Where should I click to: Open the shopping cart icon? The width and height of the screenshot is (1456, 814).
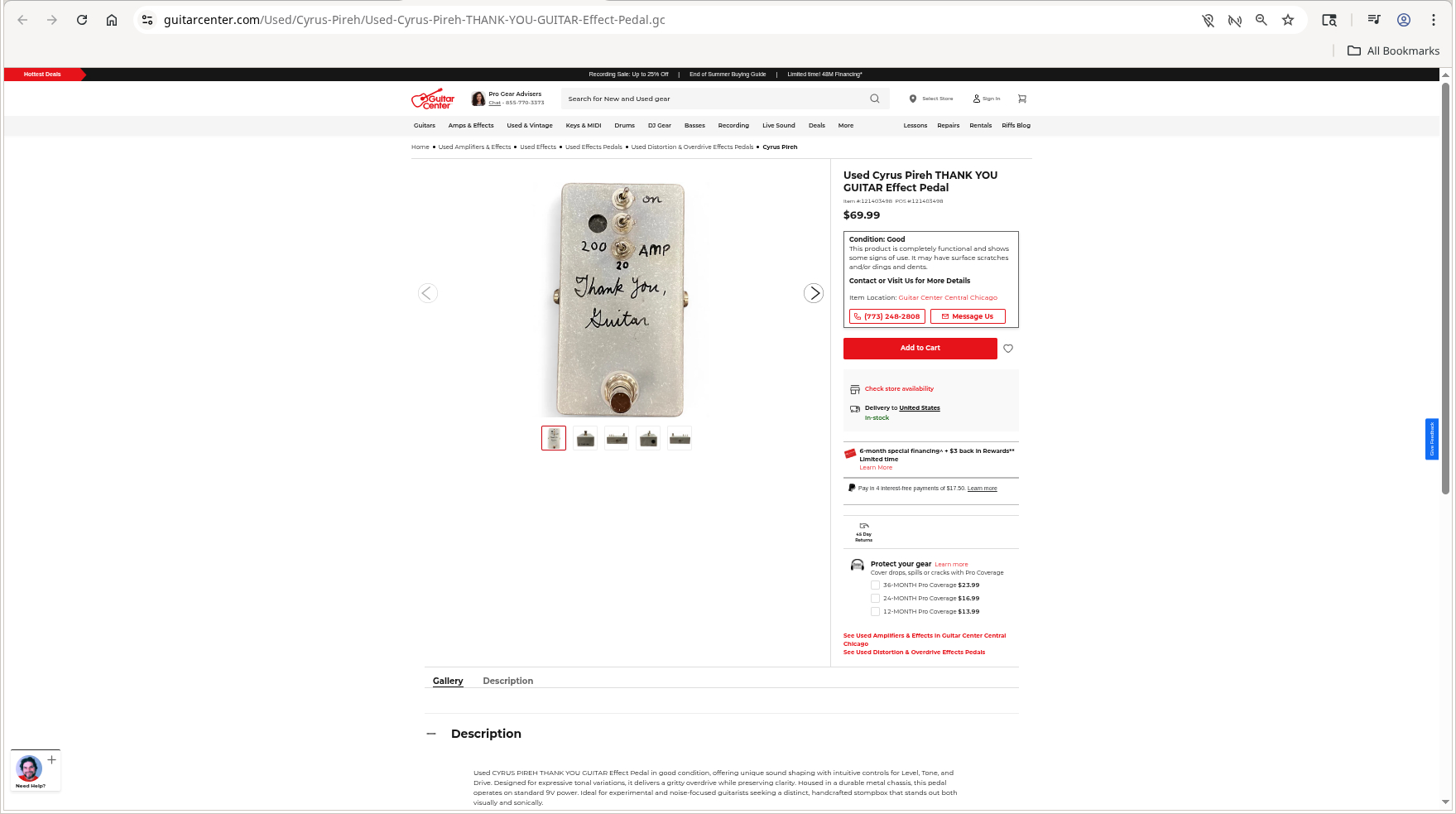point(1022,99)
